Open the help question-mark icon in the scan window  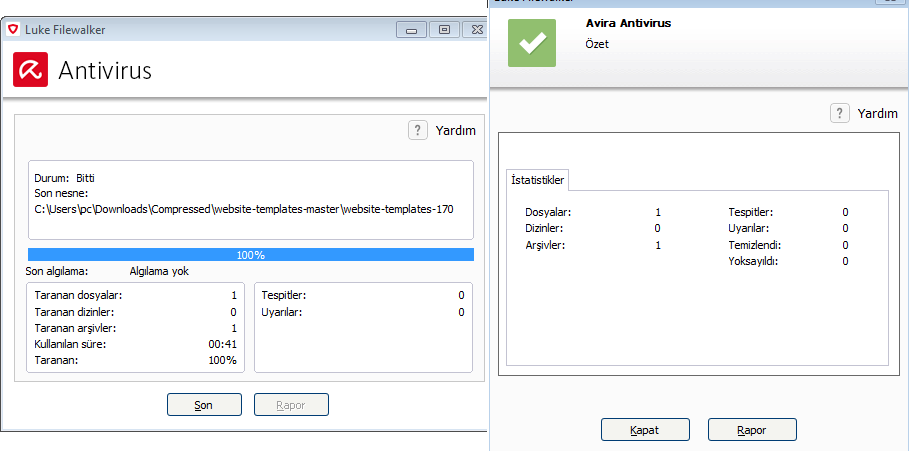(417, 130)
